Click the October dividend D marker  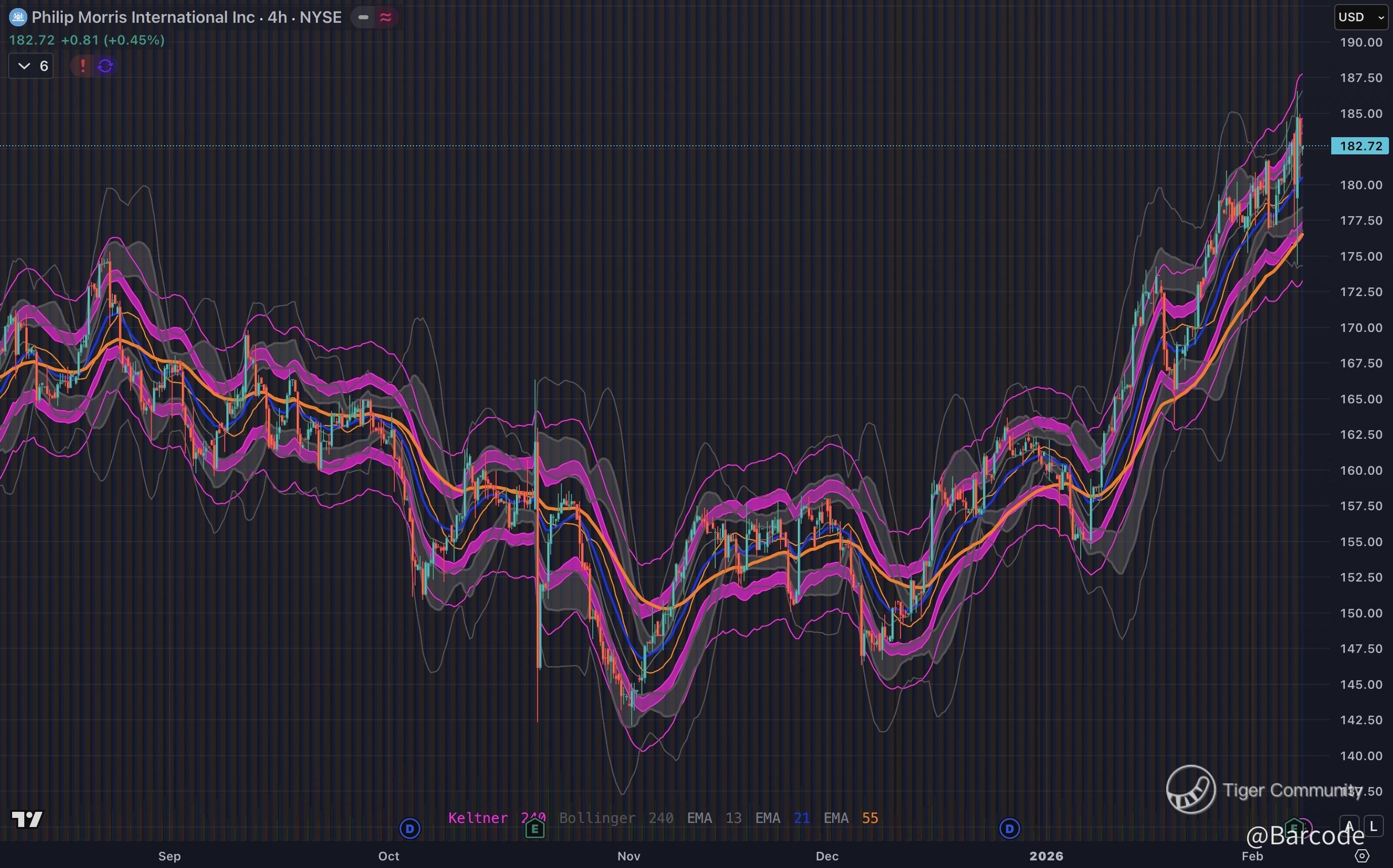(x=410, y=829)
